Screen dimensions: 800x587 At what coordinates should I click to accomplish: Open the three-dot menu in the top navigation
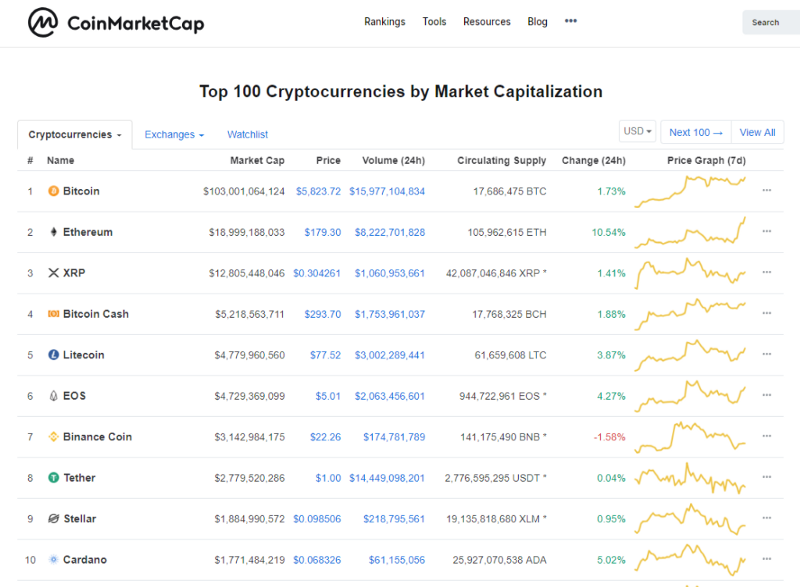[571, 21]
